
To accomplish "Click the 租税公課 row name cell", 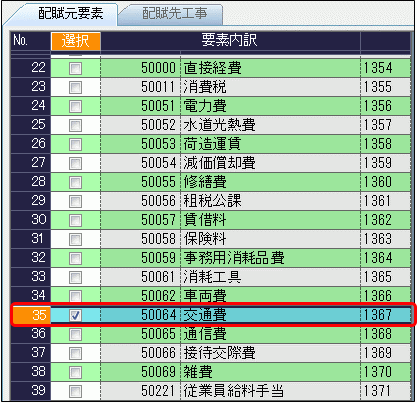I will coord(270,201).
